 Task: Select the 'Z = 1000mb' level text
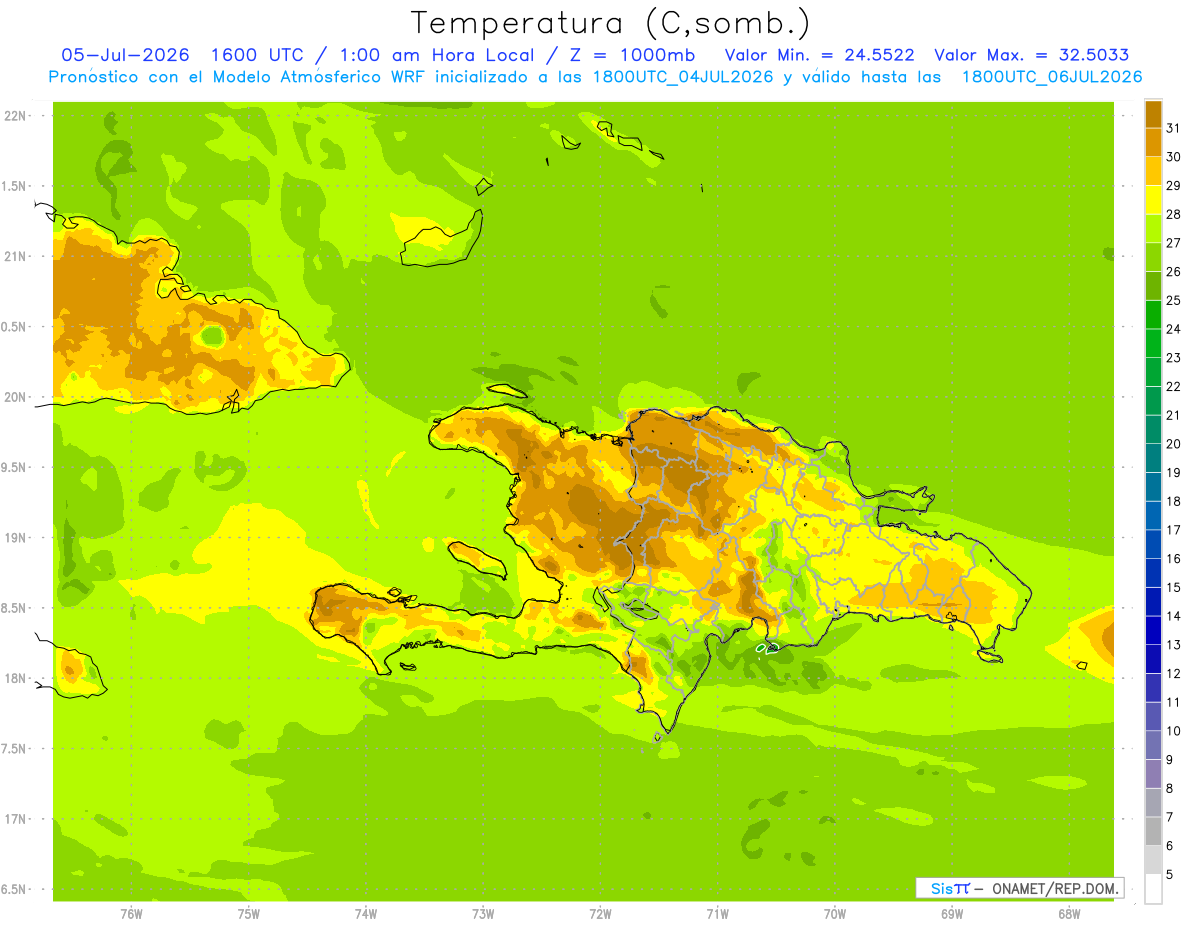coord(627,55)
